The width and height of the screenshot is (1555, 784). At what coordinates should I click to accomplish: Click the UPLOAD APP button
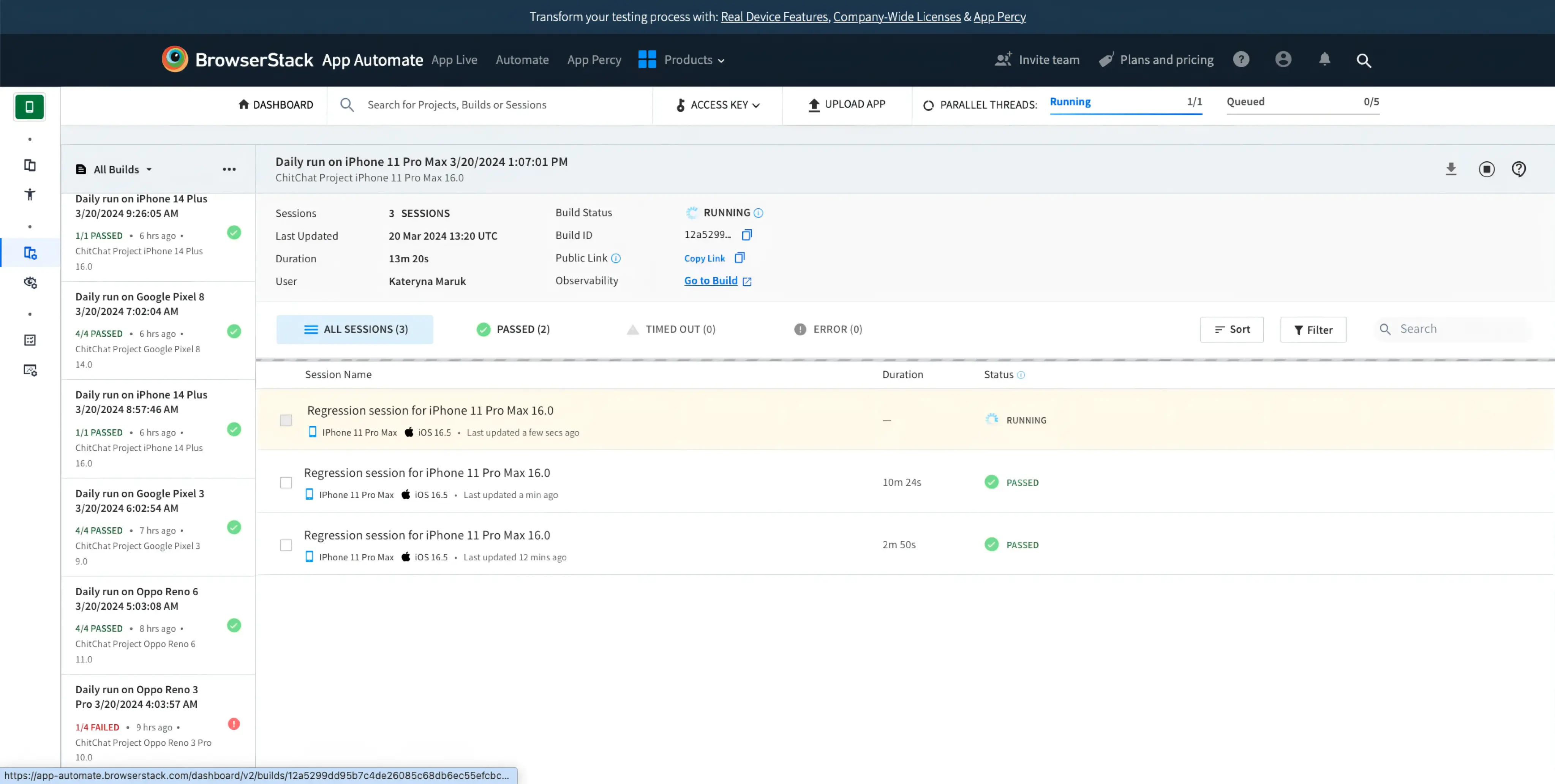pyautogui.click(x=846, y=104)
